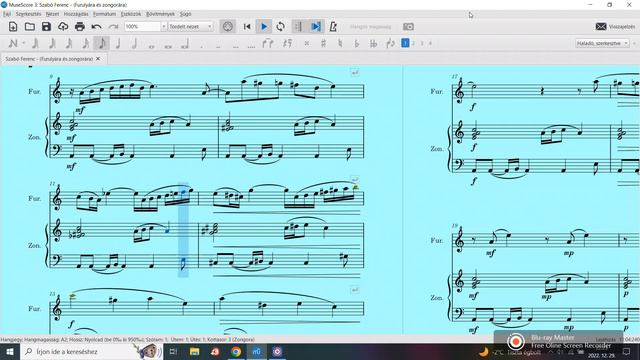This screenshot has width=640, height=360.
Task: Toggle note input mode (N icon)
Action: pyautogui.click(x=13, y=43)
